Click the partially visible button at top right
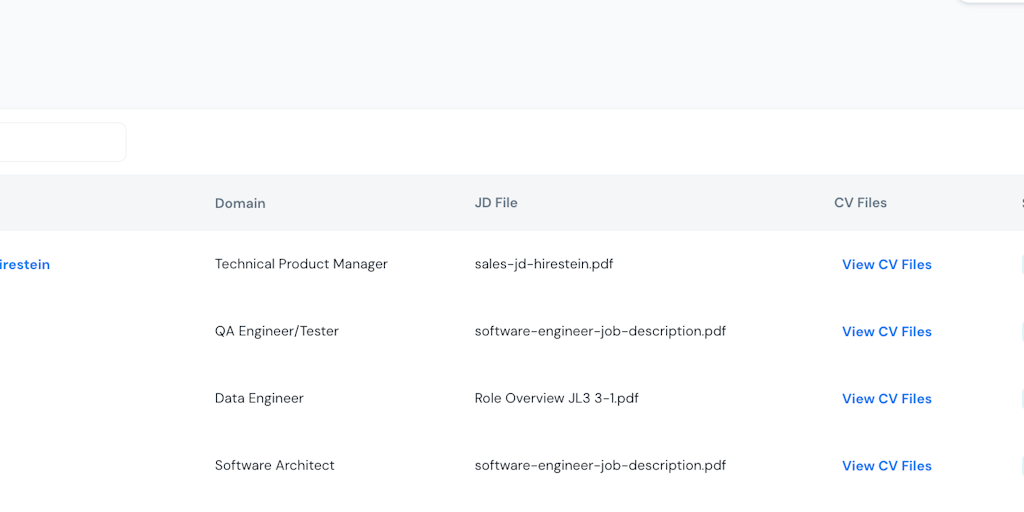 coord(990,2)
